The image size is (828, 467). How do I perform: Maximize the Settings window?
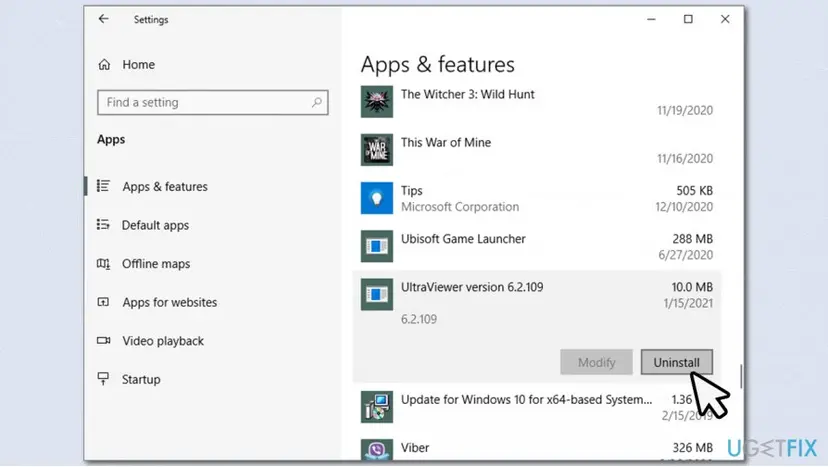688,19
